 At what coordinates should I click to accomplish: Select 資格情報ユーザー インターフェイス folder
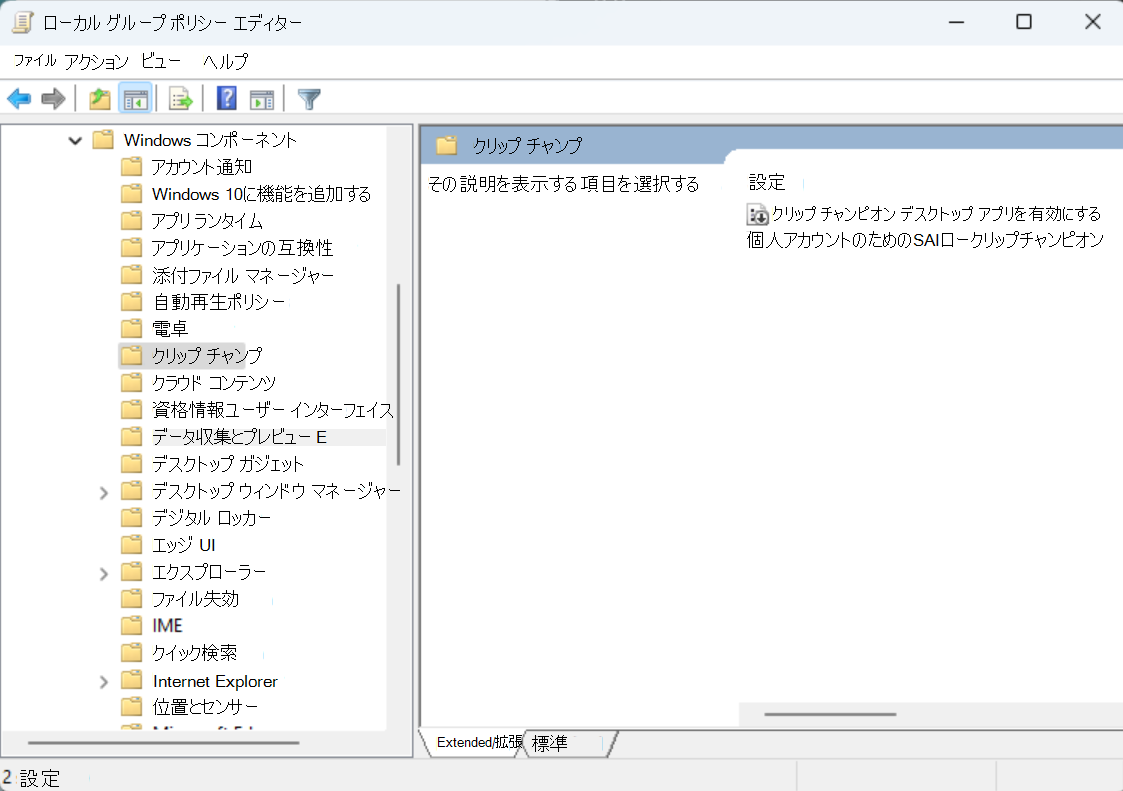[272, 410]
